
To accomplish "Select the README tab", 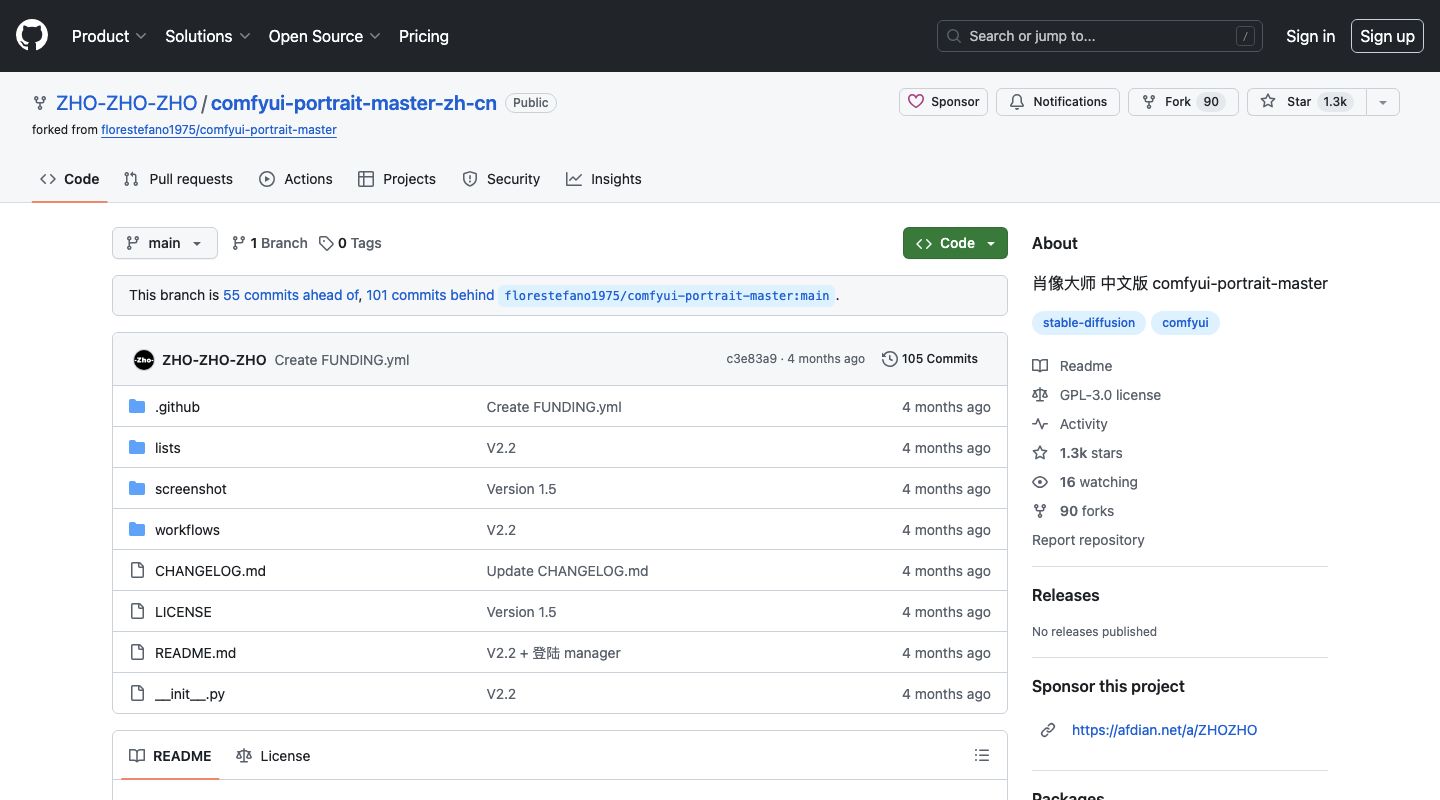I will pyautogui.click(x=170, y=756).
